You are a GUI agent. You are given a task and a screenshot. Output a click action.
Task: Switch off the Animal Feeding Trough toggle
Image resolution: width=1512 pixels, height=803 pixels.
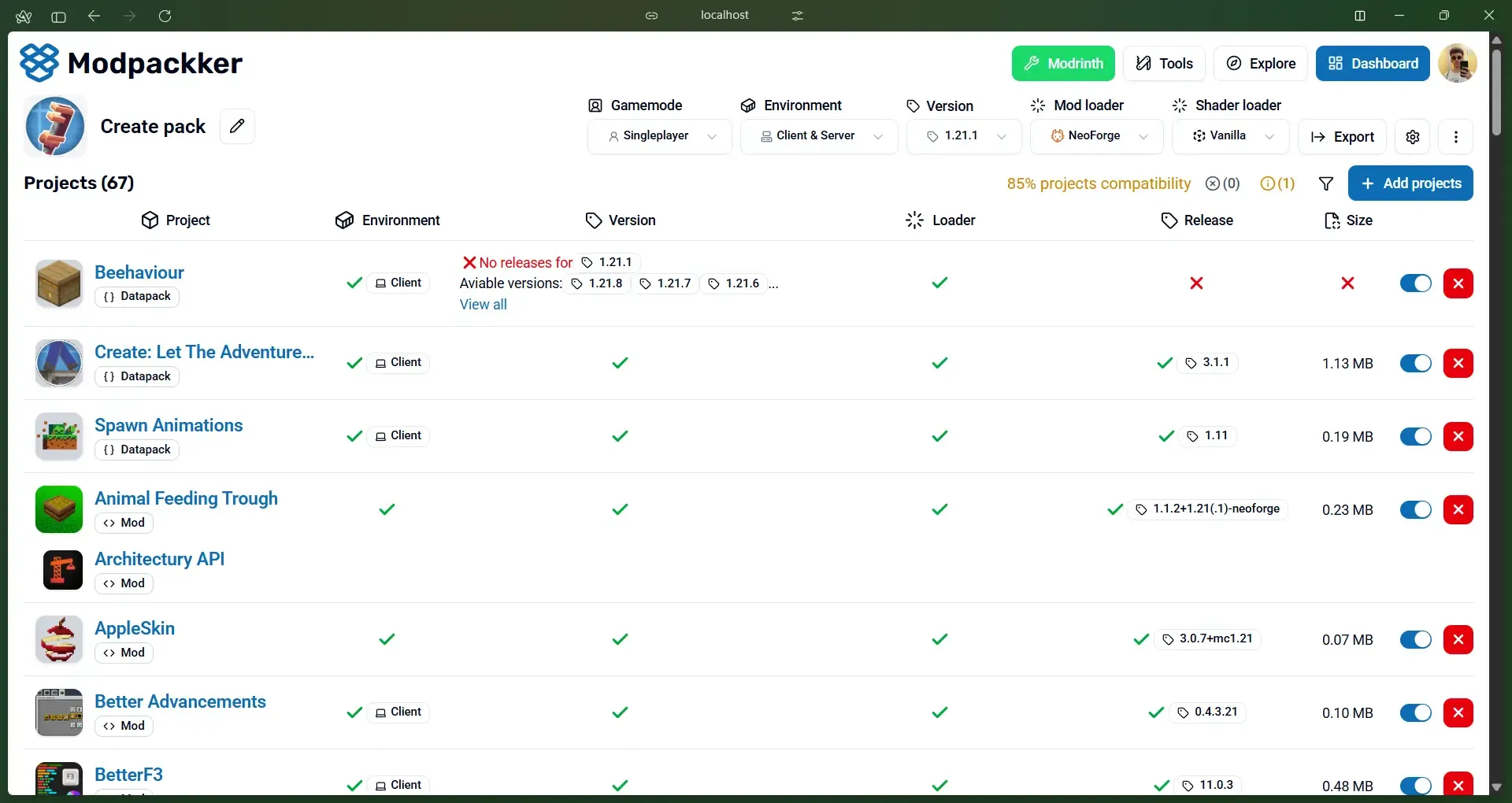coord(1416,509)
